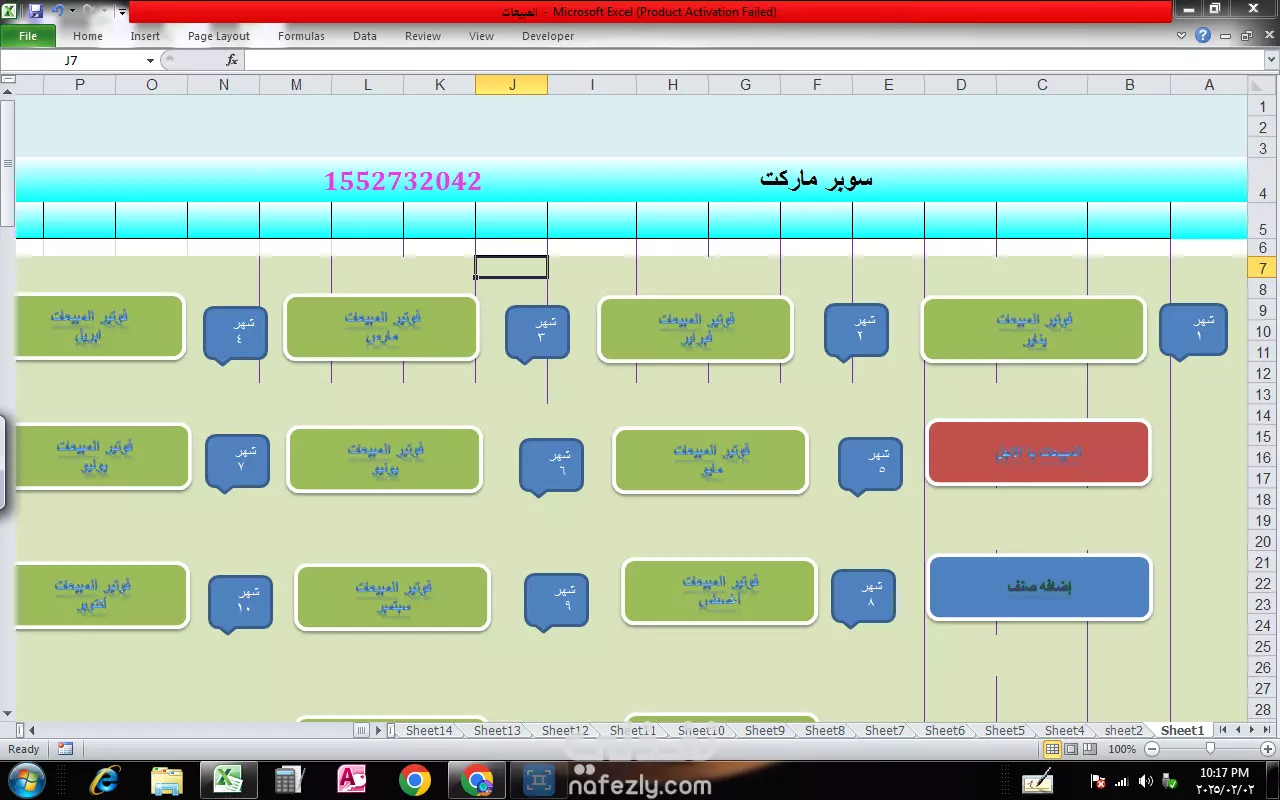Click the Insert Function fx icon
Screen dimensions: 1280x800
[x=232, y=61]
